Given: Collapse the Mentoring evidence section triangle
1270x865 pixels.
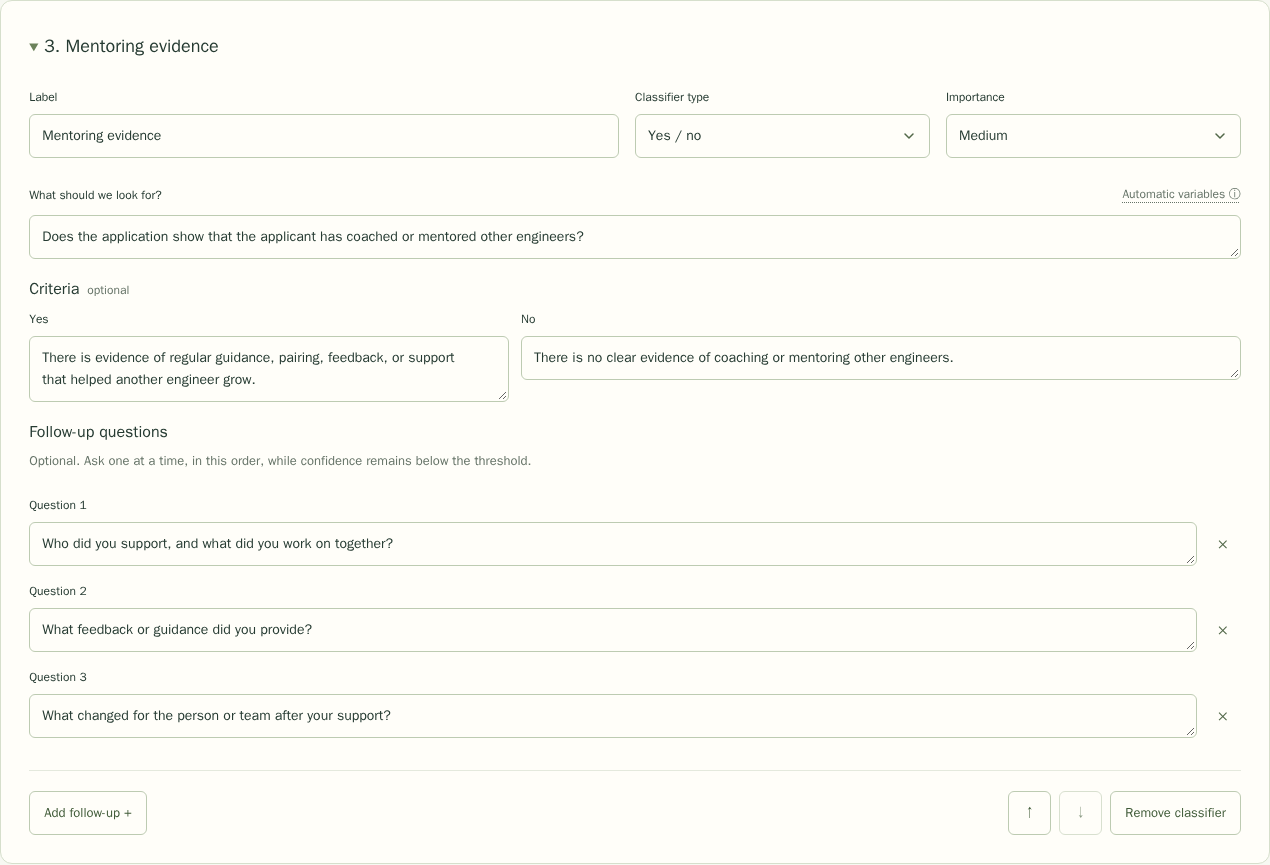Looking at the screenshot, I should click(x=34, y=47).
